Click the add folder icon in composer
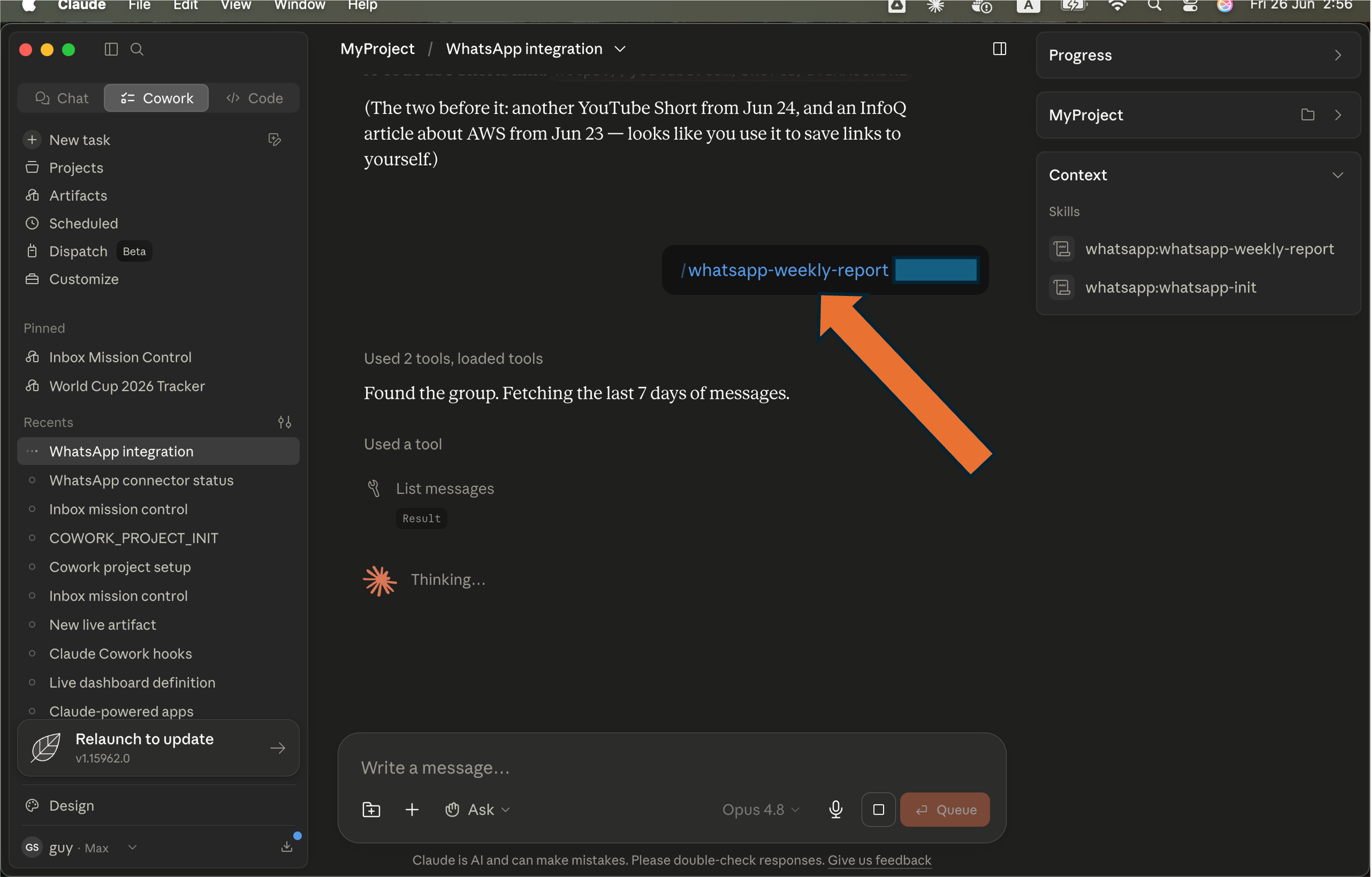This screenshot has width=1372, height=877. pos(372,810)
